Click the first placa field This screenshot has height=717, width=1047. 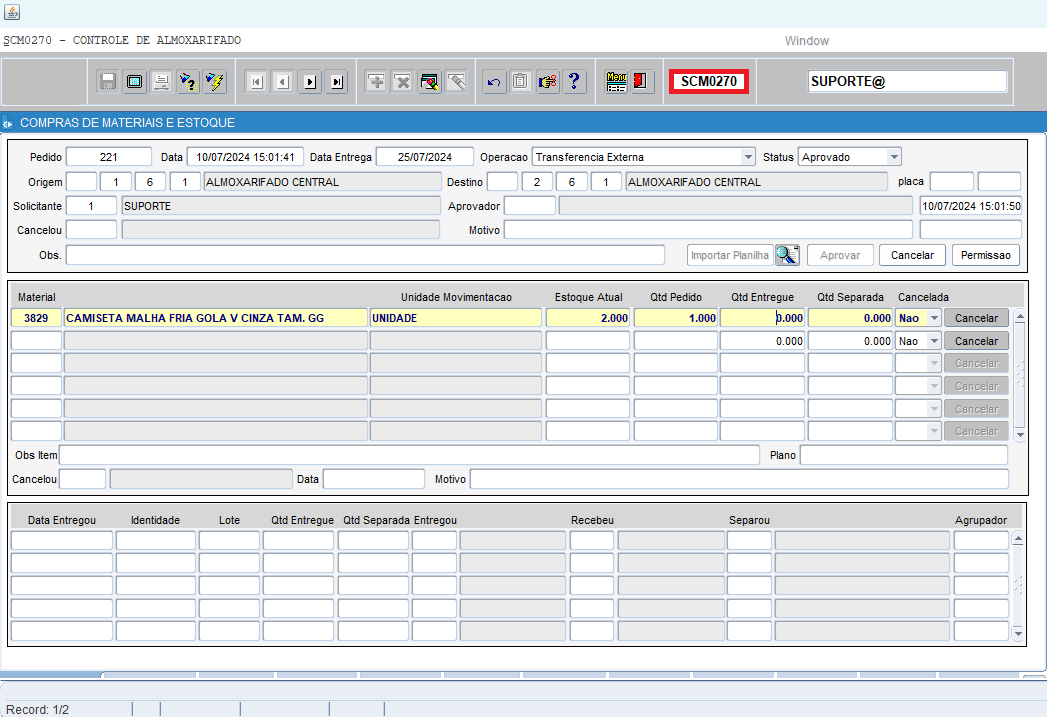(952, 182)
